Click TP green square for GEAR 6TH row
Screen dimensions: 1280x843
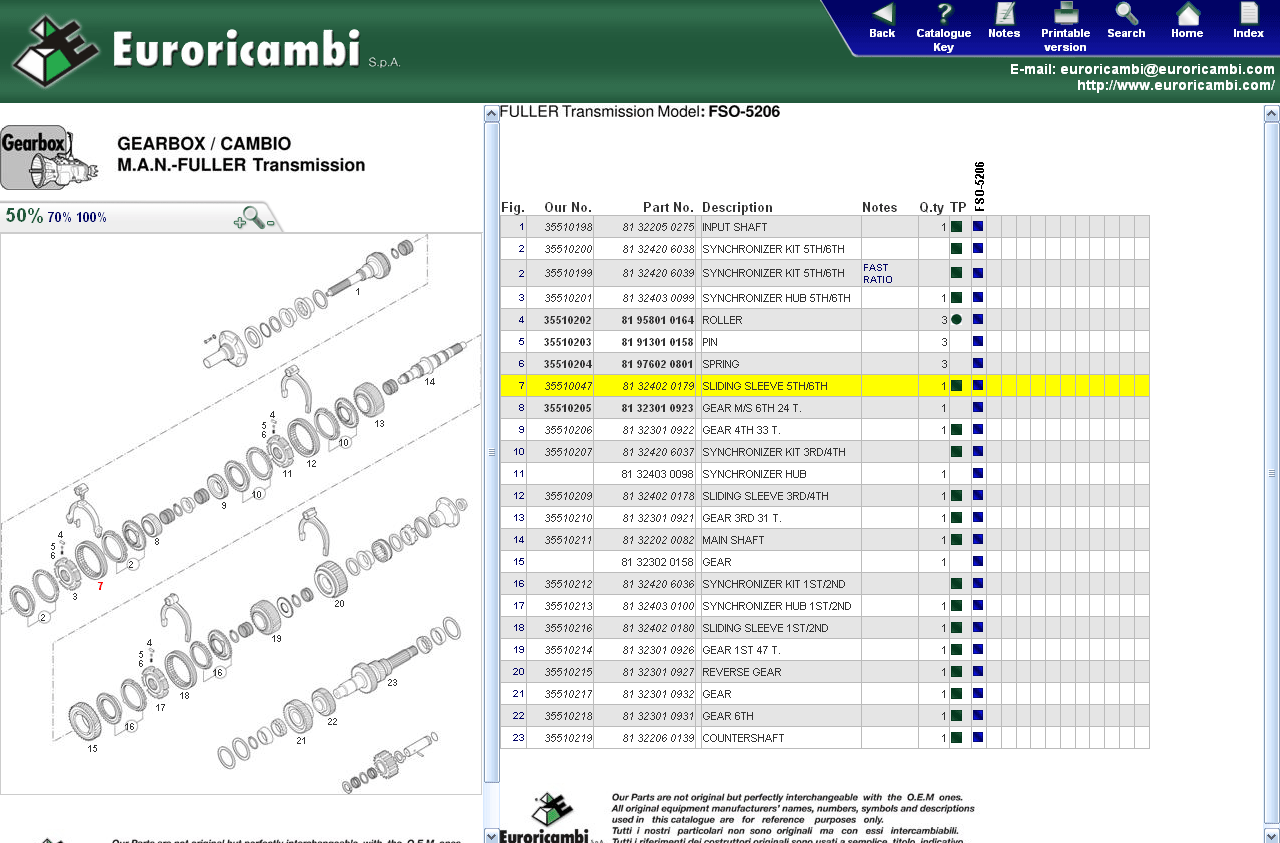click(x=956, y=716)
